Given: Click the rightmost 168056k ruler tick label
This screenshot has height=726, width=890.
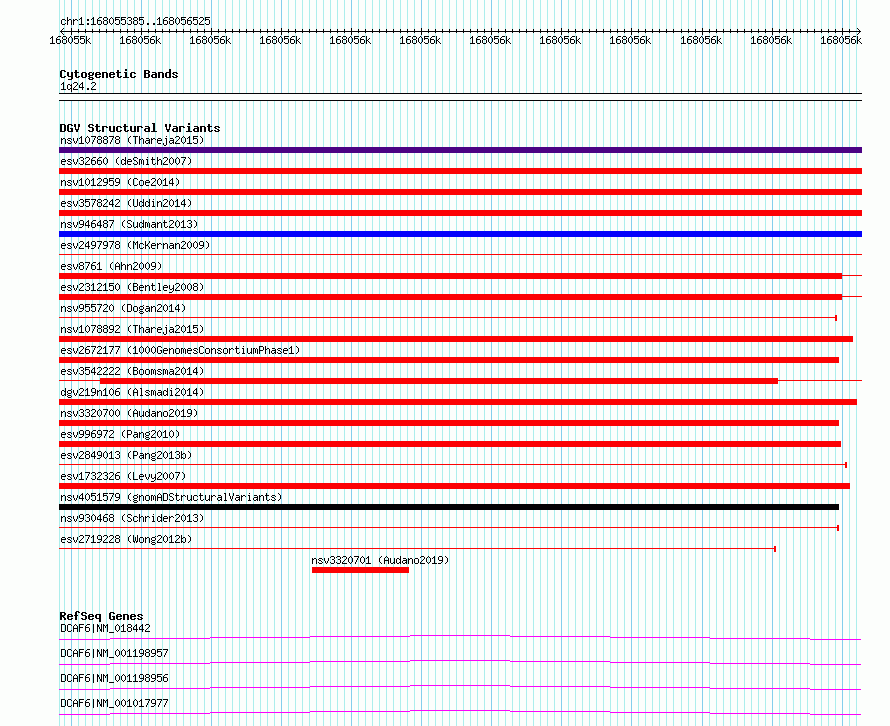Looking at the screenshot, I should [841, 40].
